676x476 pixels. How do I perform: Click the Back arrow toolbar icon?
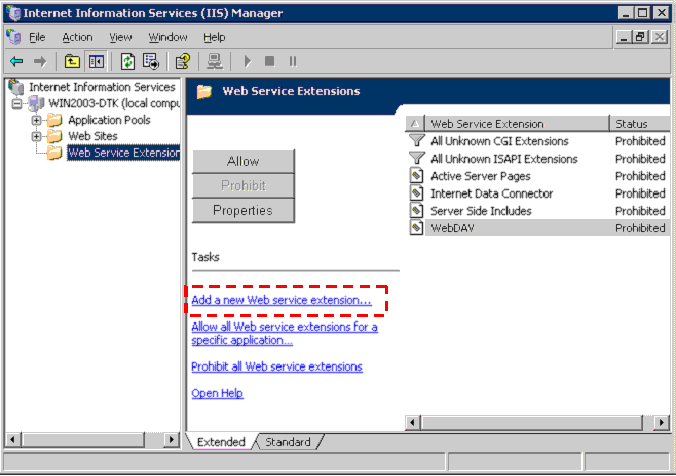(x=14, y=61)
